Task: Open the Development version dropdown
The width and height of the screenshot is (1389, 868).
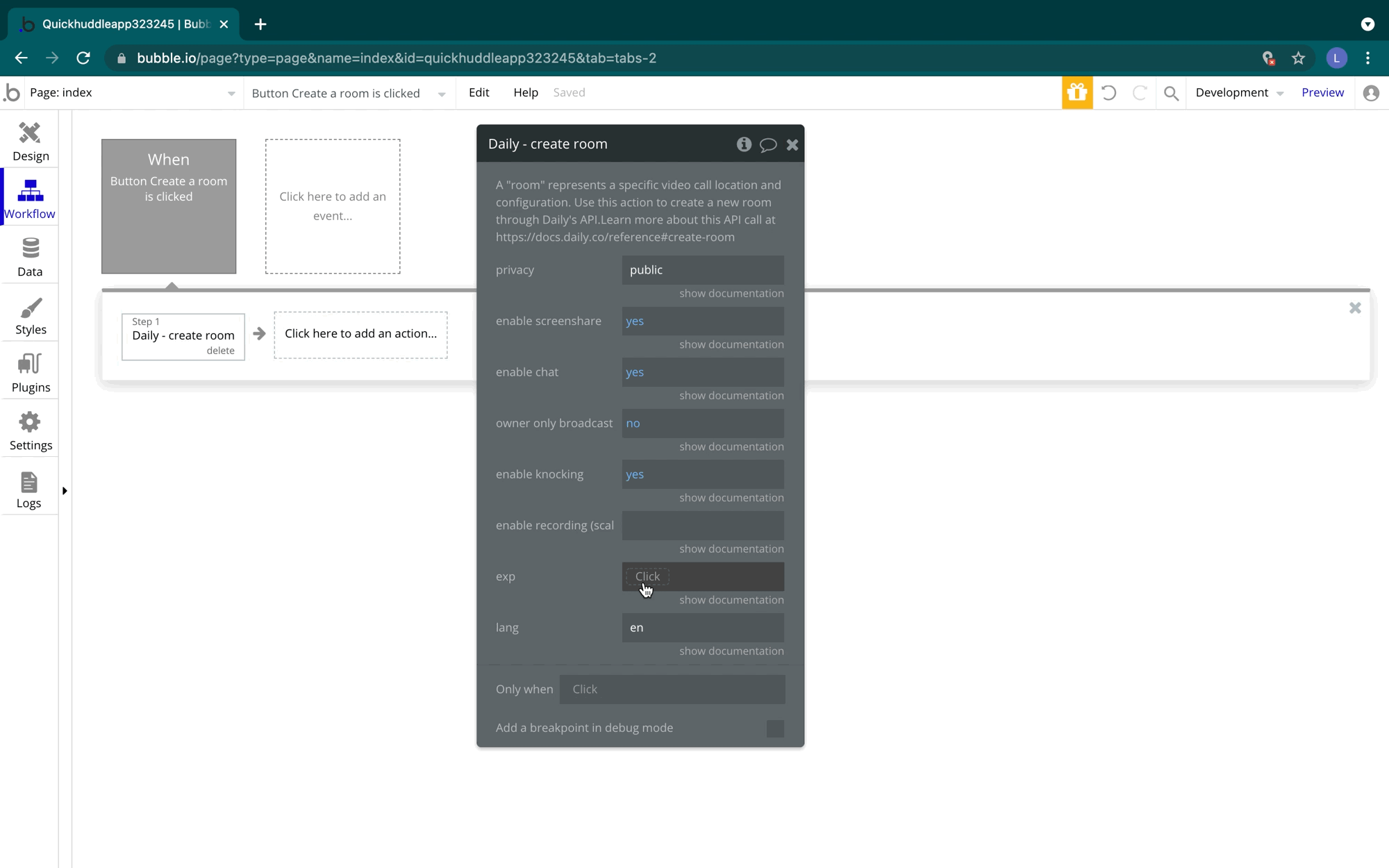Action: [1239, 93]
